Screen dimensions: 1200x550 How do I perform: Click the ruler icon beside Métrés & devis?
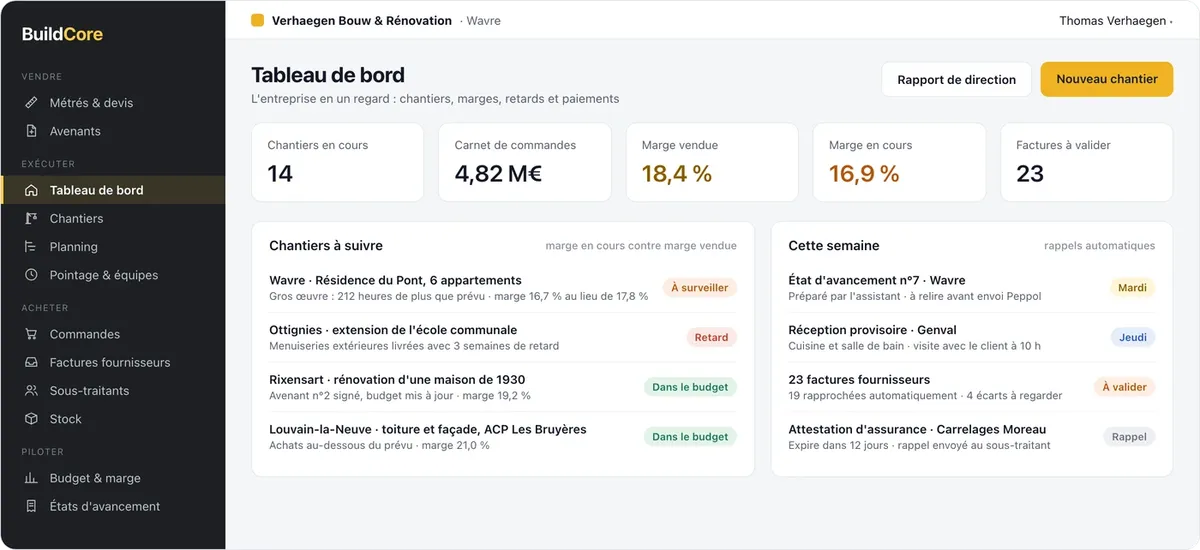click(x=31, y=103)
